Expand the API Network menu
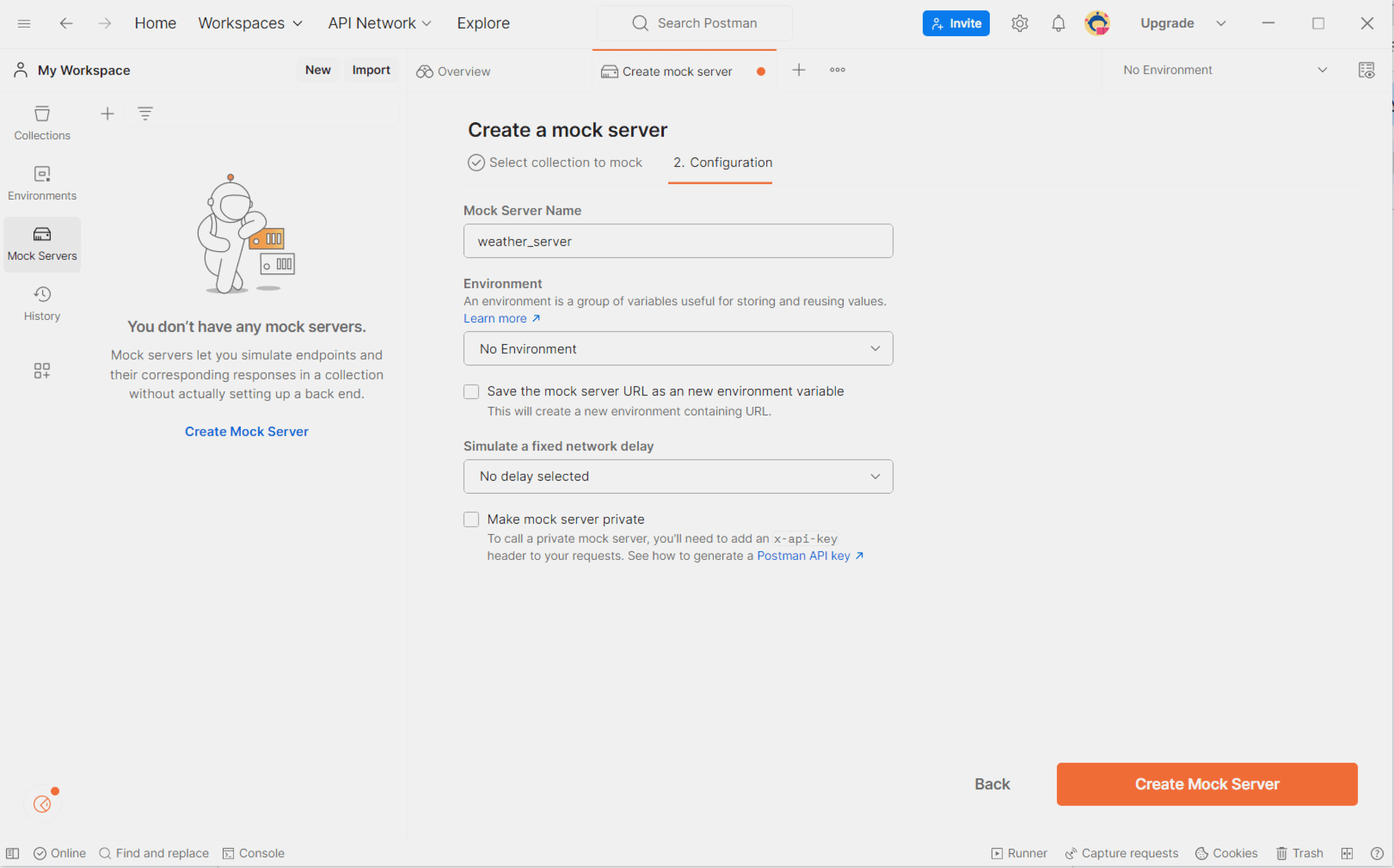This screenshot has width=1394, height=868. tap(380, 24)
